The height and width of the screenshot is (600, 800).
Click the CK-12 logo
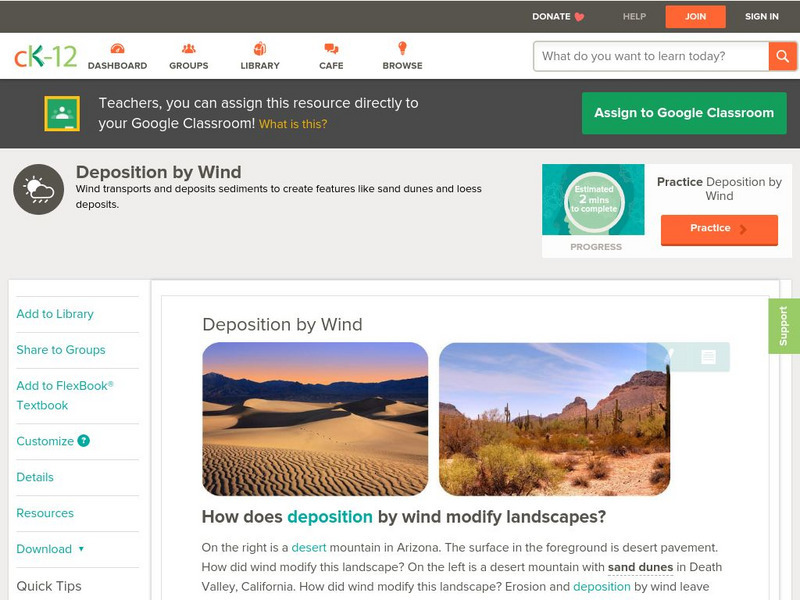point(45,56)
